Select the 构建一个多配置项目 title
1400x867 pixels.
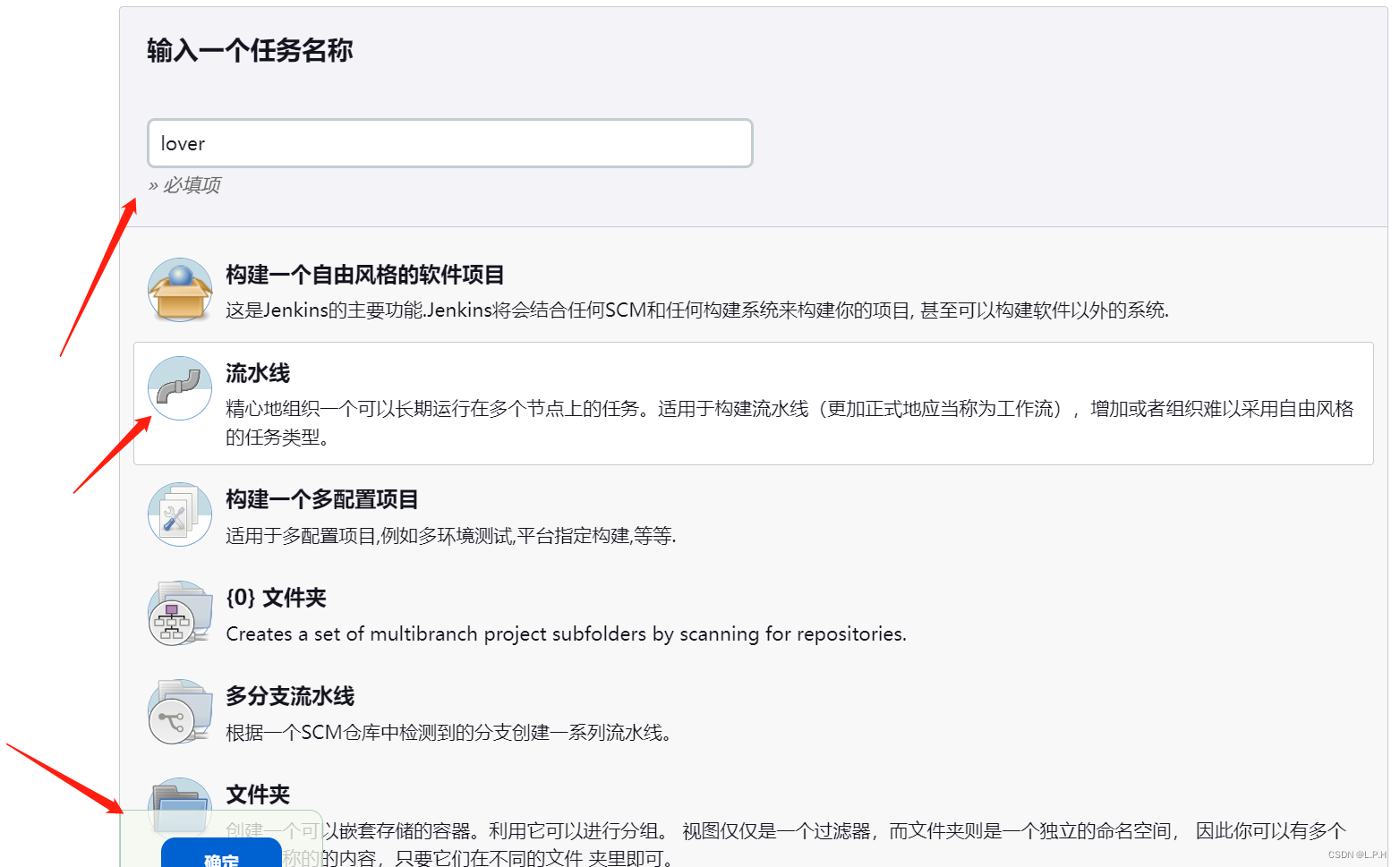(x=322, y=499)
